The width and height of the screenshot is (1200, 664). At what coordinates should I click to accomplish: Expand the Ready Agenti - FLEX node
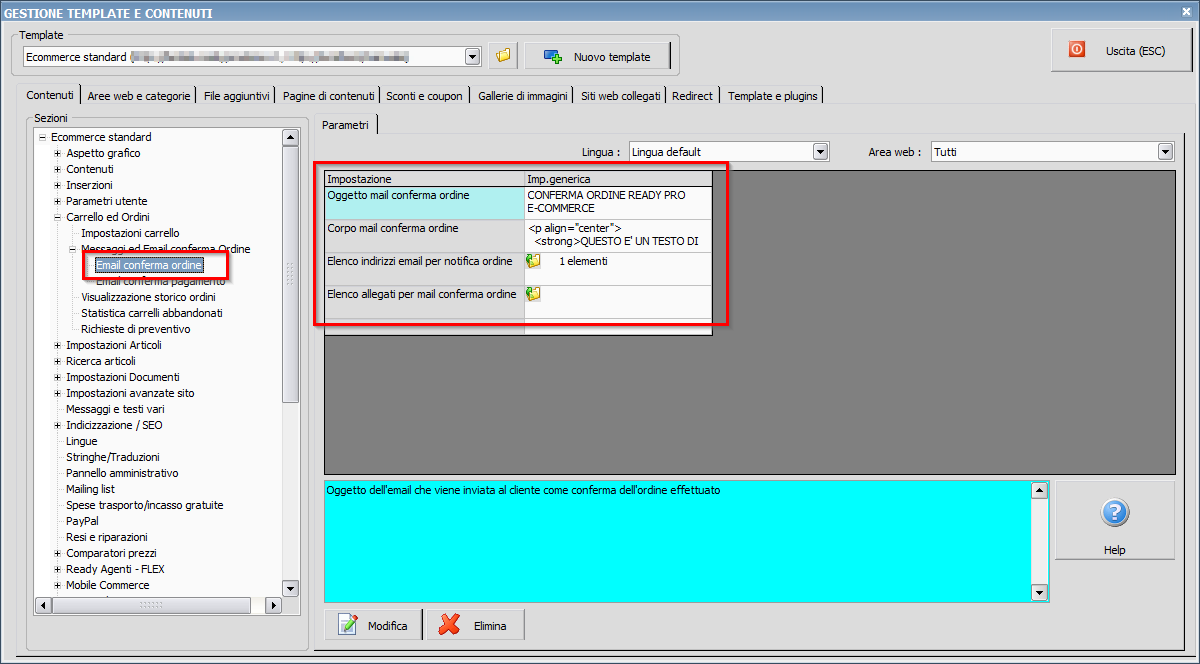coord(58,569)
